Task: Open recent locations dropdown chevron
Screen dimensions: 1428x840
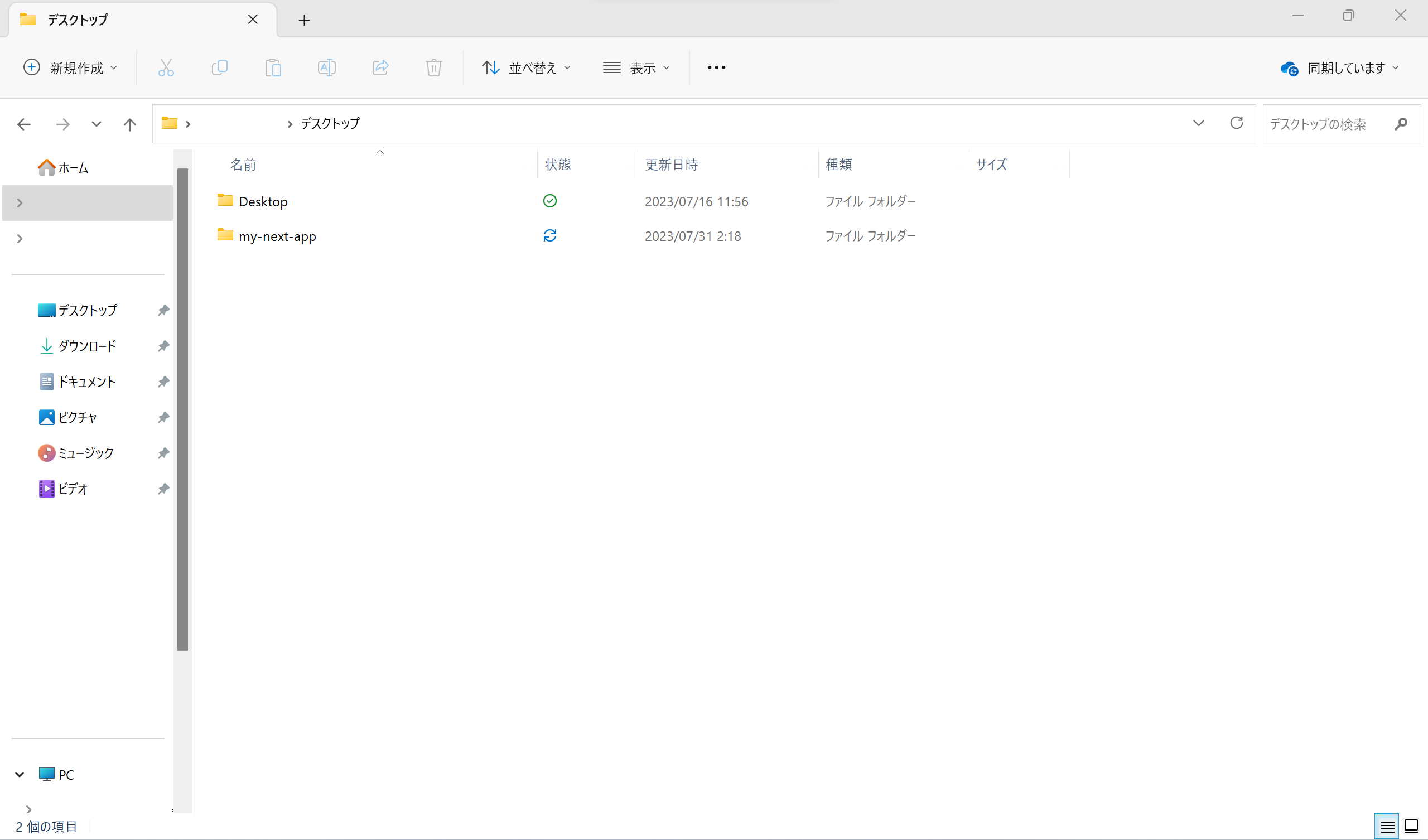Action: [97, 124]
